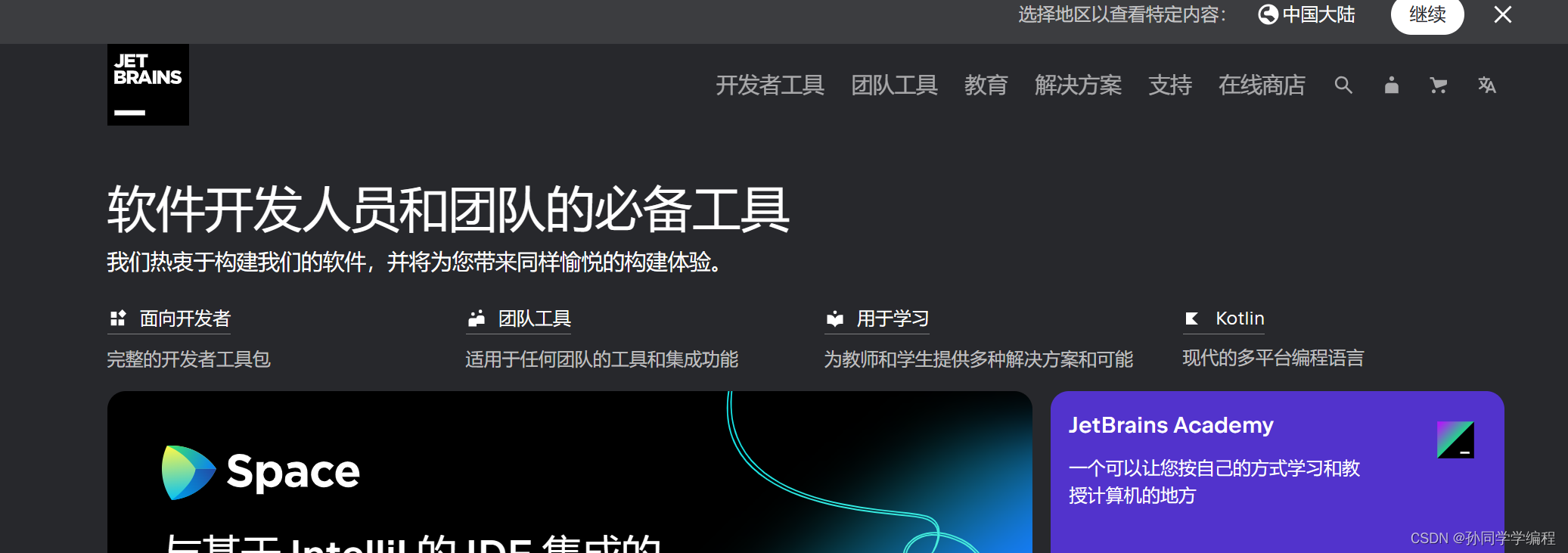This screenshot has width=1568, height=553.
Task: Open the search magnifier icon
Action: tap(1343, 85)
